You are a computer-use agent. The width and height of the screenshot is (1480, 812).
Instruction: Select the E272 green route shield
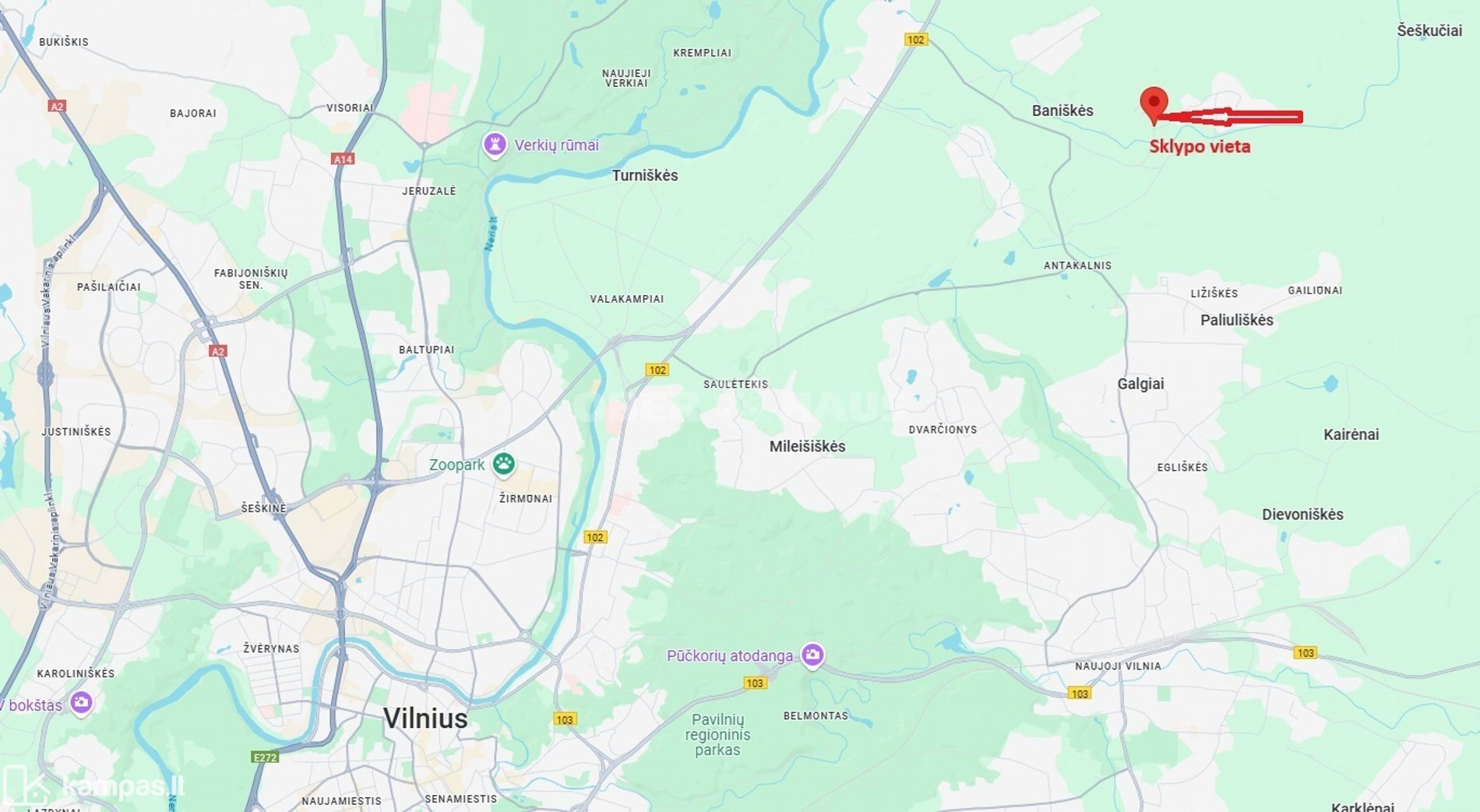coord(265,757)
